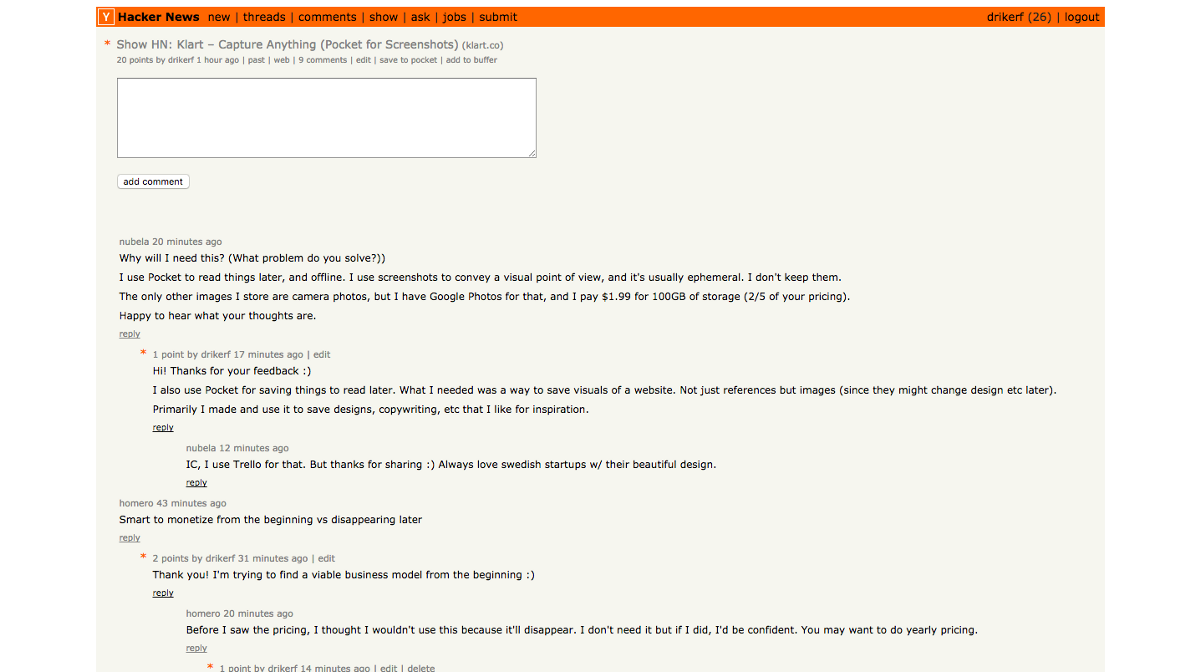
Task: Click 'save to pocket' under story
Action: (408, 60)
